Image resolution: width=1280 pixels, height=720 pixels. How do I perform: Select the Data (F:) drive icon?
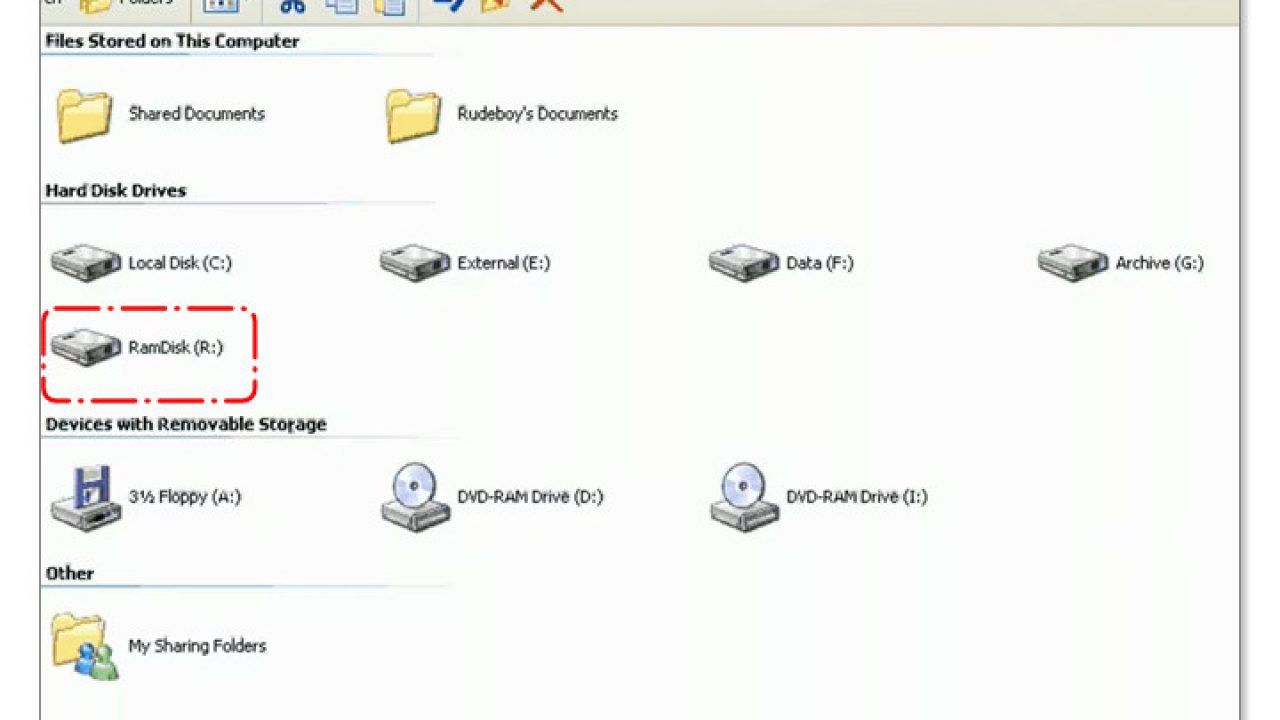(744, 263)
